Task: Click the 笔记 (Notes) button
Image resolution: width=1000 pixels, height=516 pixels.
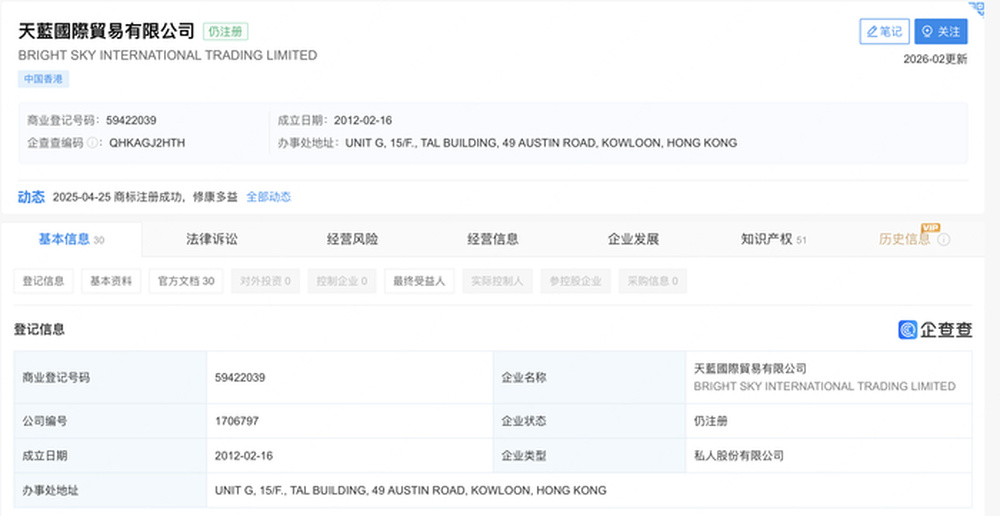Action: pyautogui.click(x=884, y=32)
